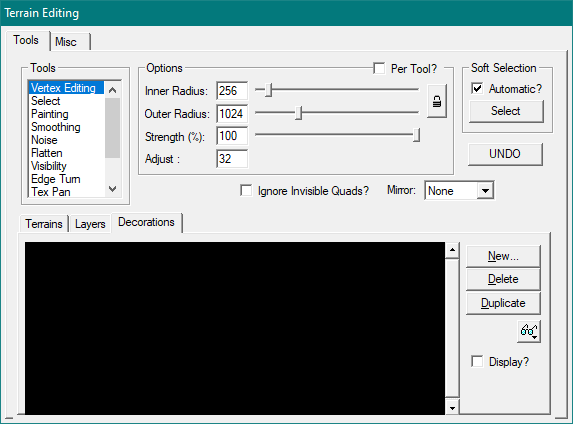Click decorations list scroll down arrow
Screen dimensions: 573x424
click(452, 408)
